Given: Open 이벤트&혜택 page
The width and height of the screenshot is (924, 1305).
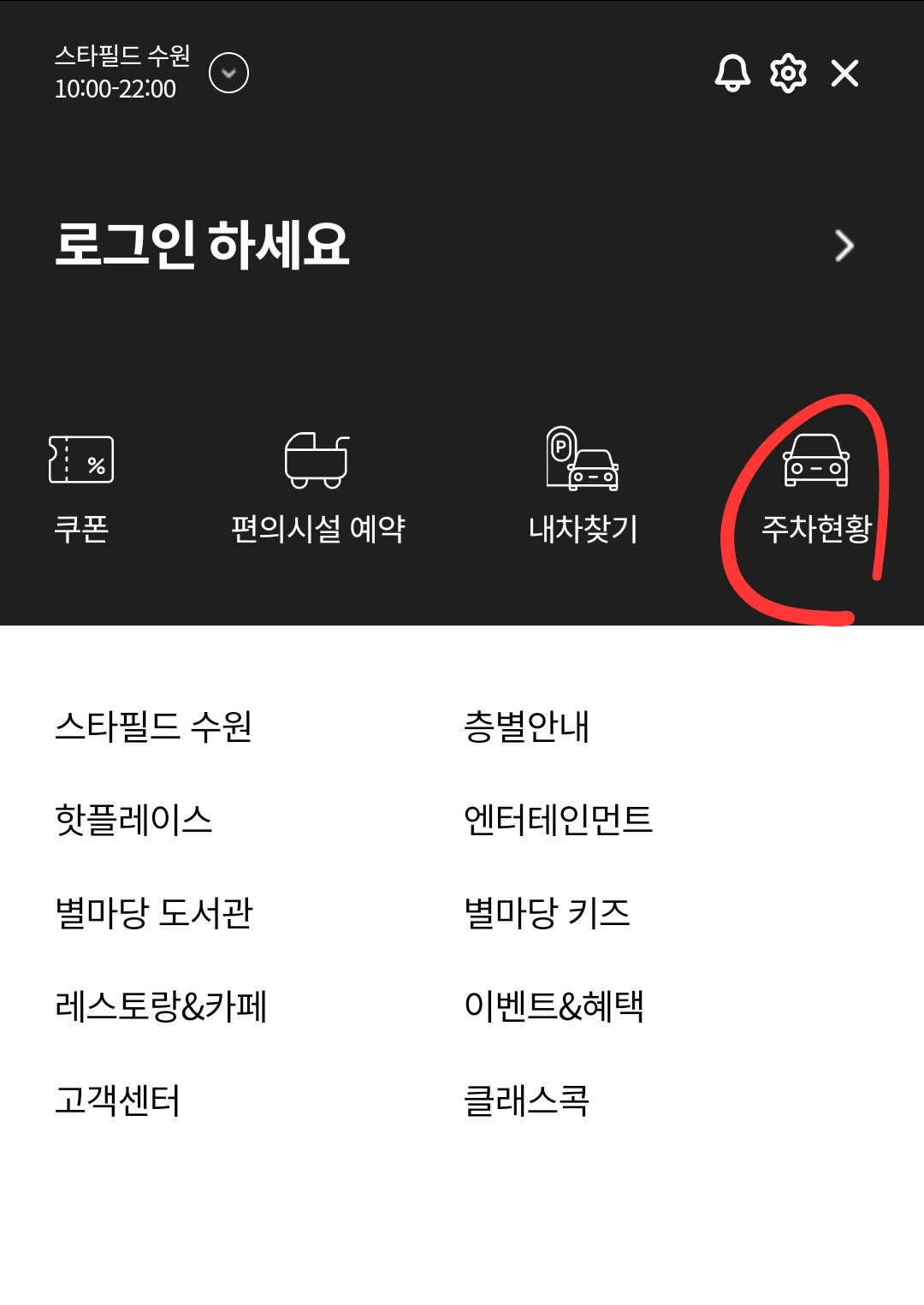Looking at the screenshot, I should [x=554, y=1006].
